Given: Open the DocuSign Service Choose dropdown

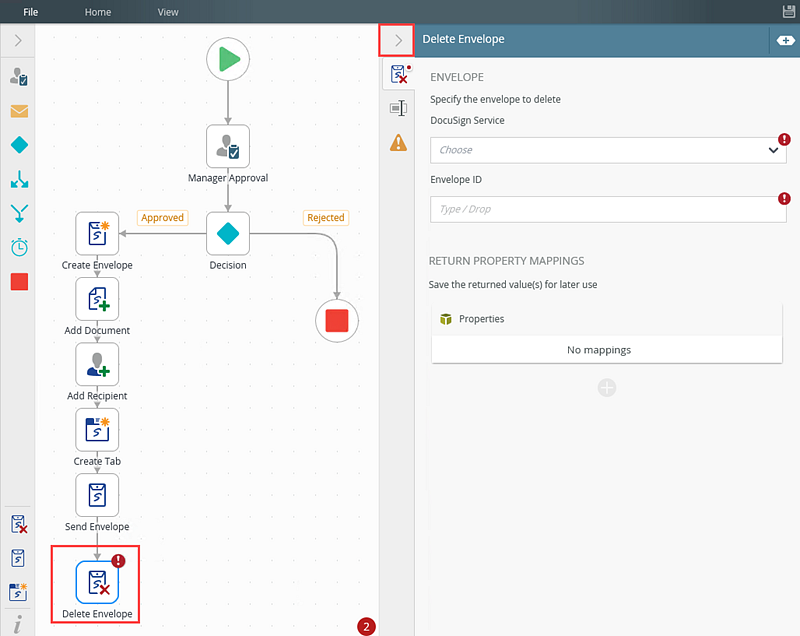Looking at the screenshot, I should tap(608, 150).
